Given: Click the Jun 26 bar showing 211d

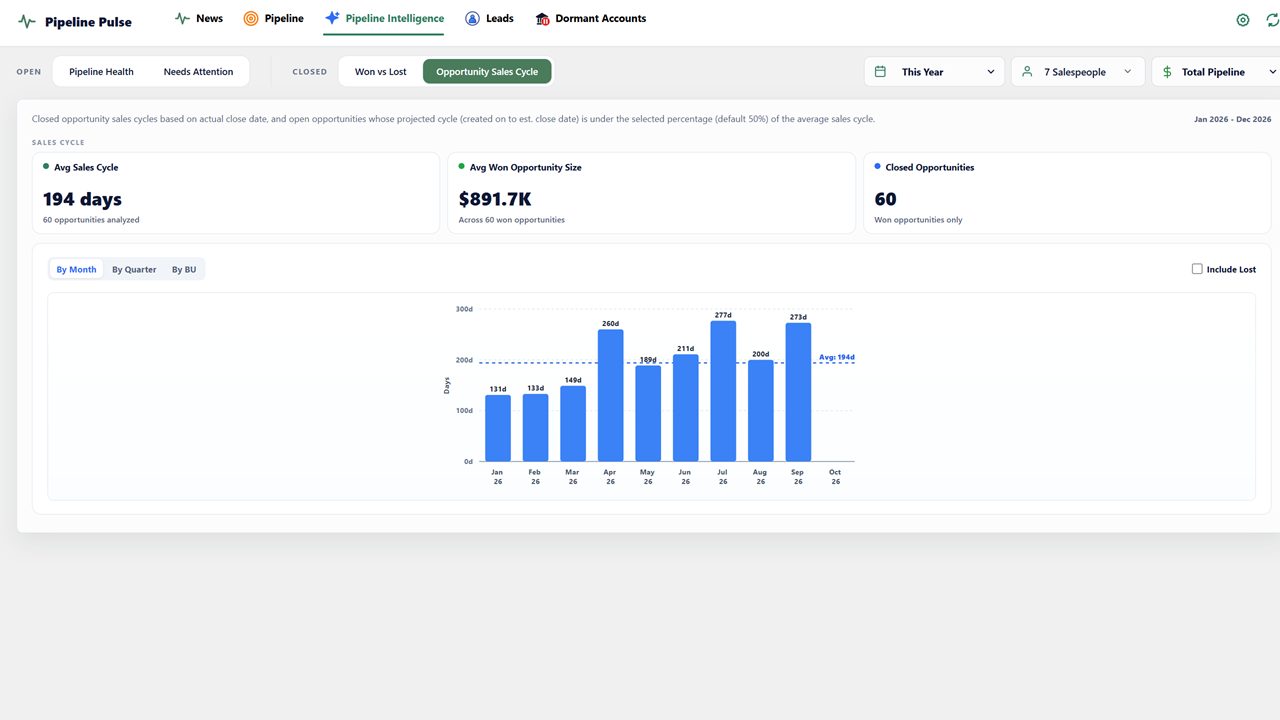Looking at the screenshot, I should pyautogui.click(x=685, y=408).
